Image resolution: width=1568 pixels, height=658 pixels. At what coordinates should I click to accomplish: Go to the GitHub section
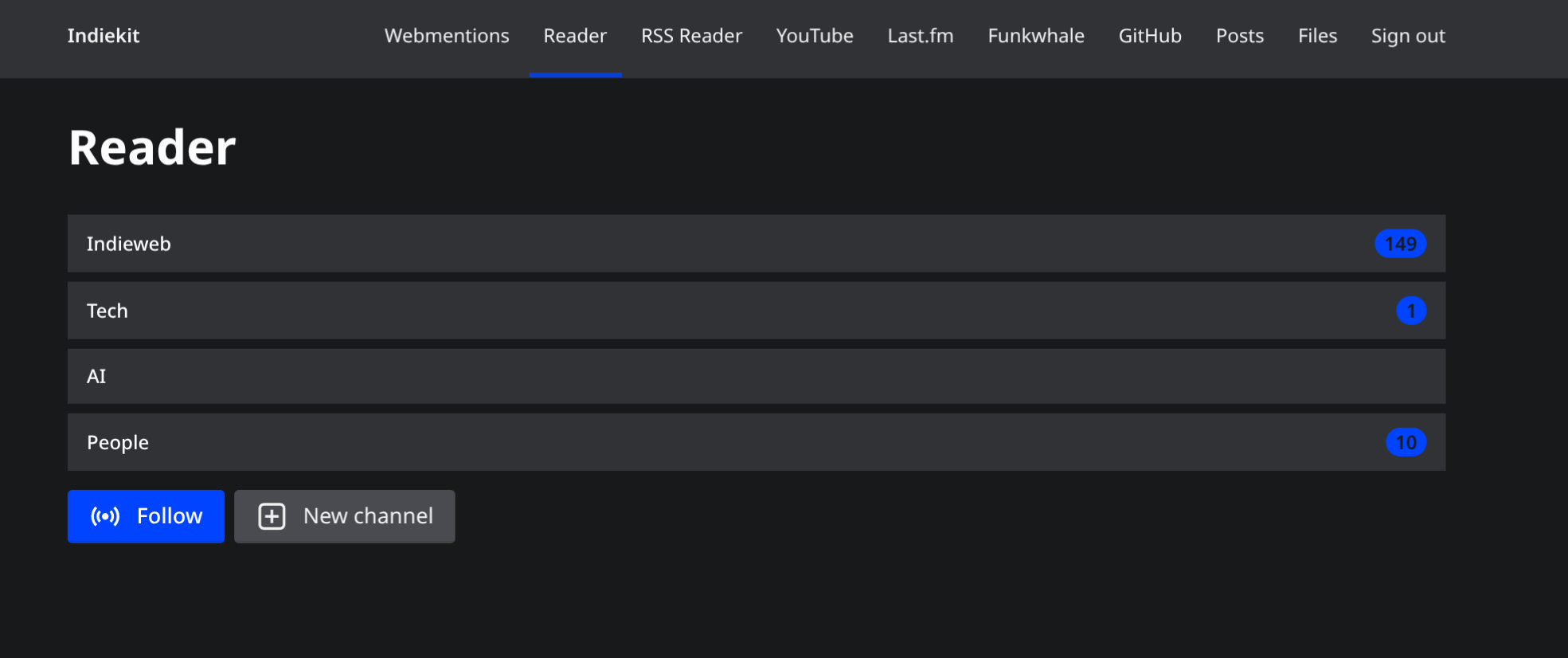coord(1150,36)
